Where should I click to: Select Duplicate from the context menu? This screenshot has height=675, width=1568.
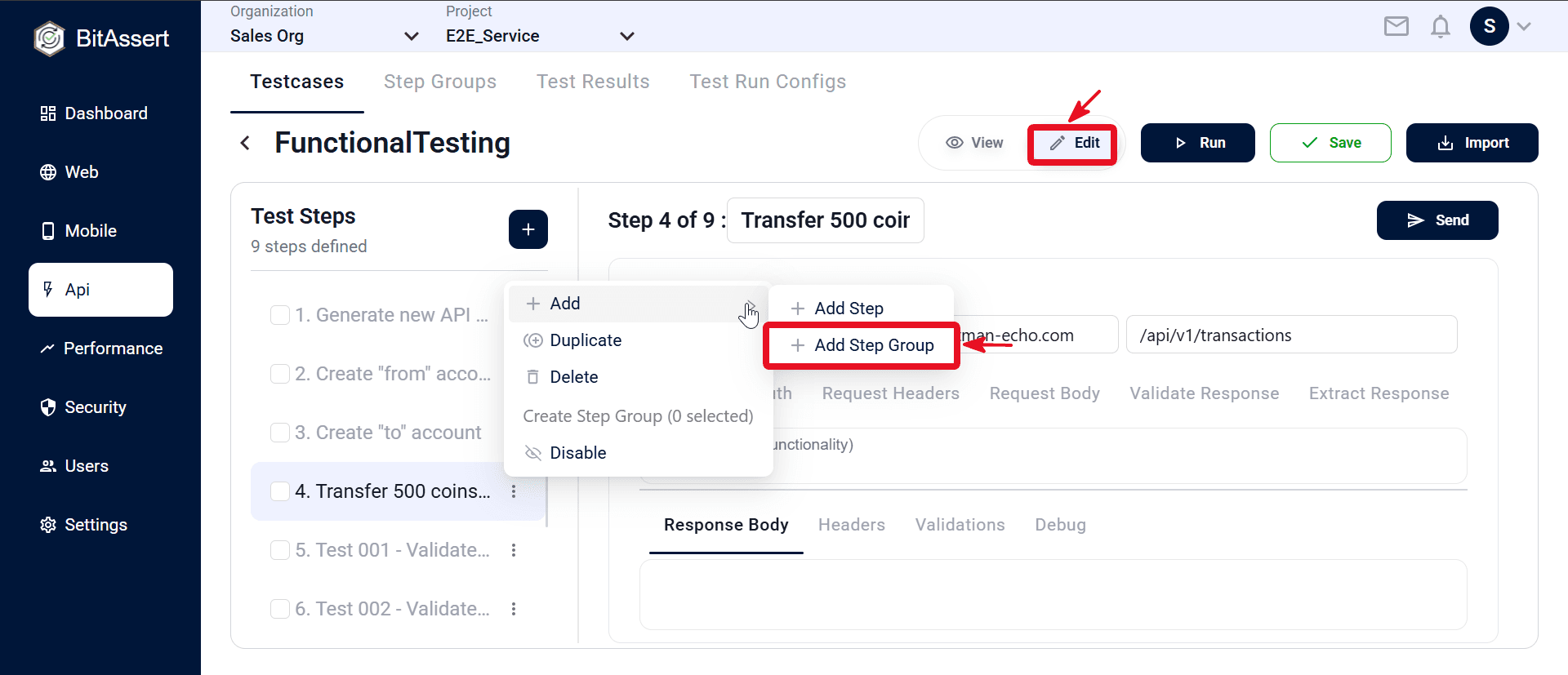pos(638,340)
